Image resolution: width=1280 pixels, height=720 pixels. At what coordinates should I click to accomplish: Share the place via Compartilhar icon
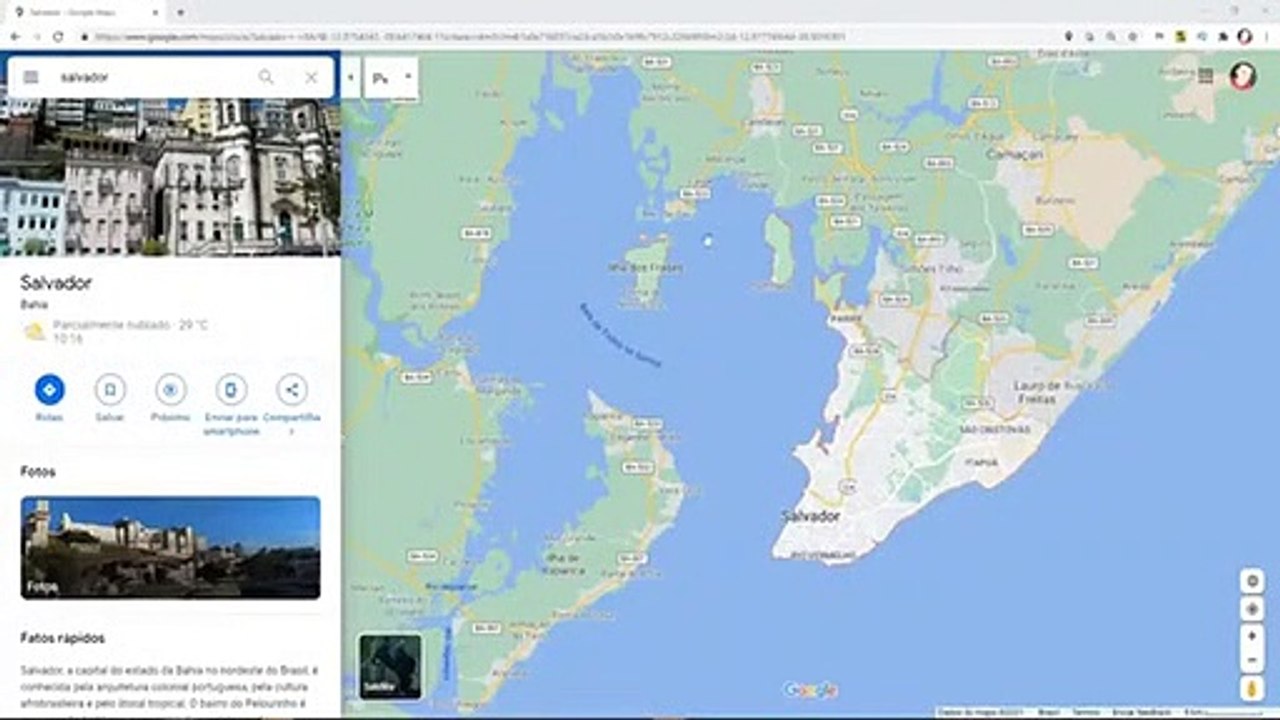tap(292, 389)
